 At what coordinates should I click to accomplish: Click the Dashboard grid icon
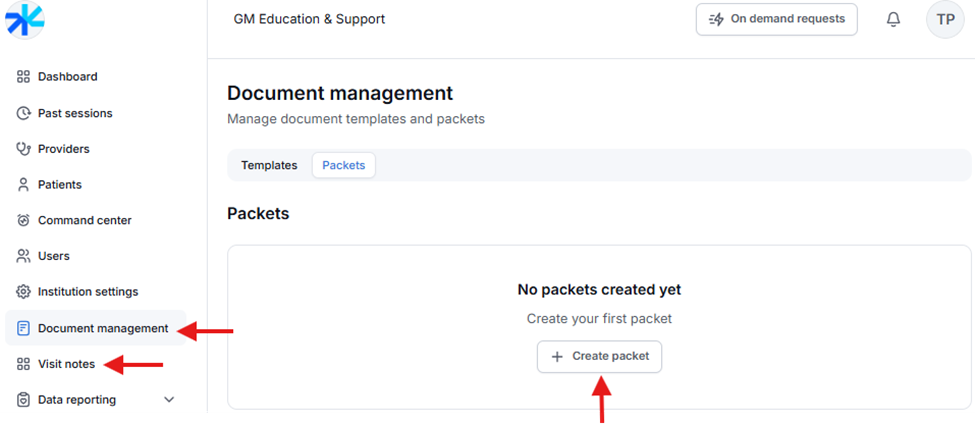coord(24,77)
